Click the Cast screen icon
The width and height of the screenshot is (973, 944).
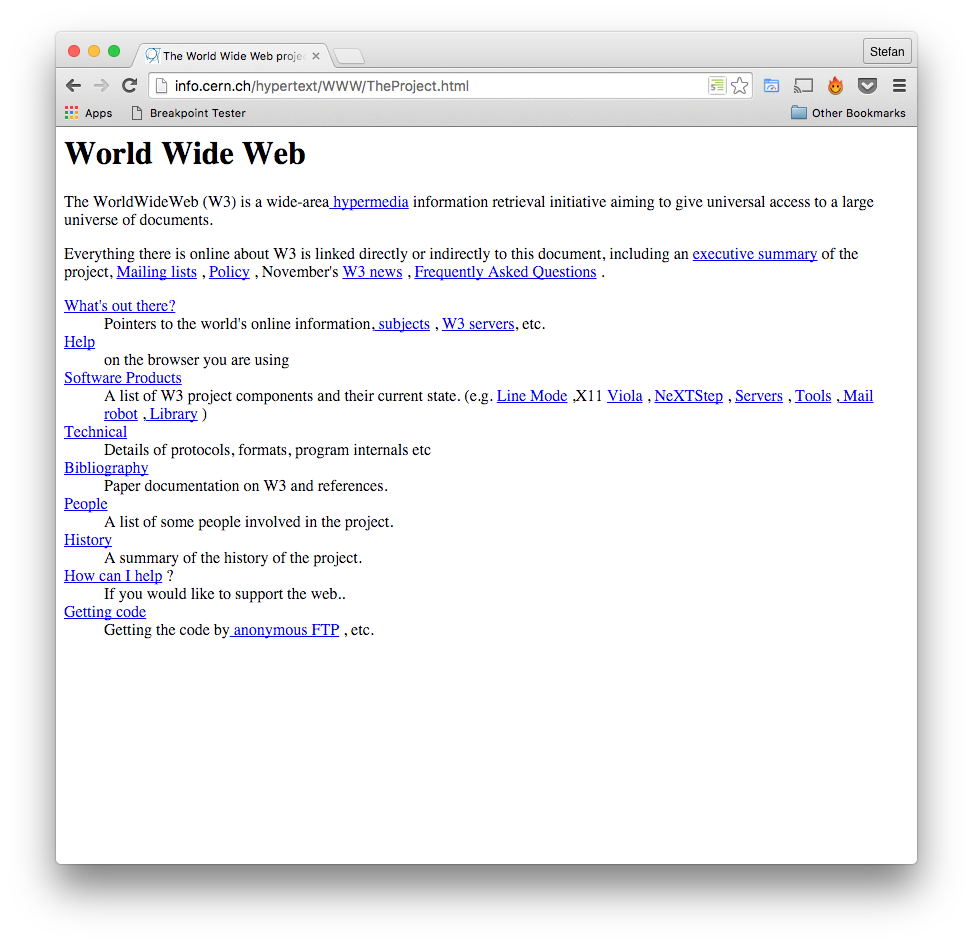(804, 86)
